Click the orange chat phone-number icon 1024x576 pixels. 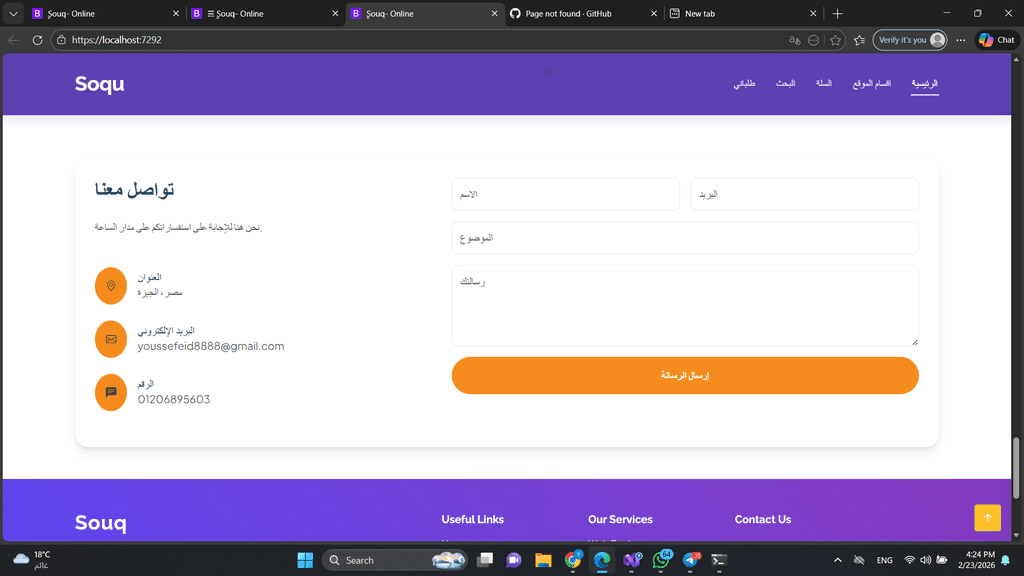pyautogui.click(x=110, y=392)
